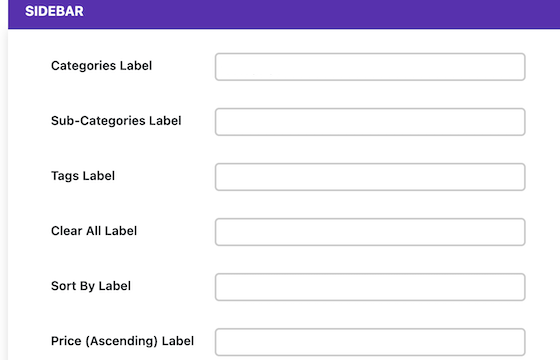Click the SIDEBAR section heading text
The width and height of the screenshot is (560, 360).
(x=54, y=11)
